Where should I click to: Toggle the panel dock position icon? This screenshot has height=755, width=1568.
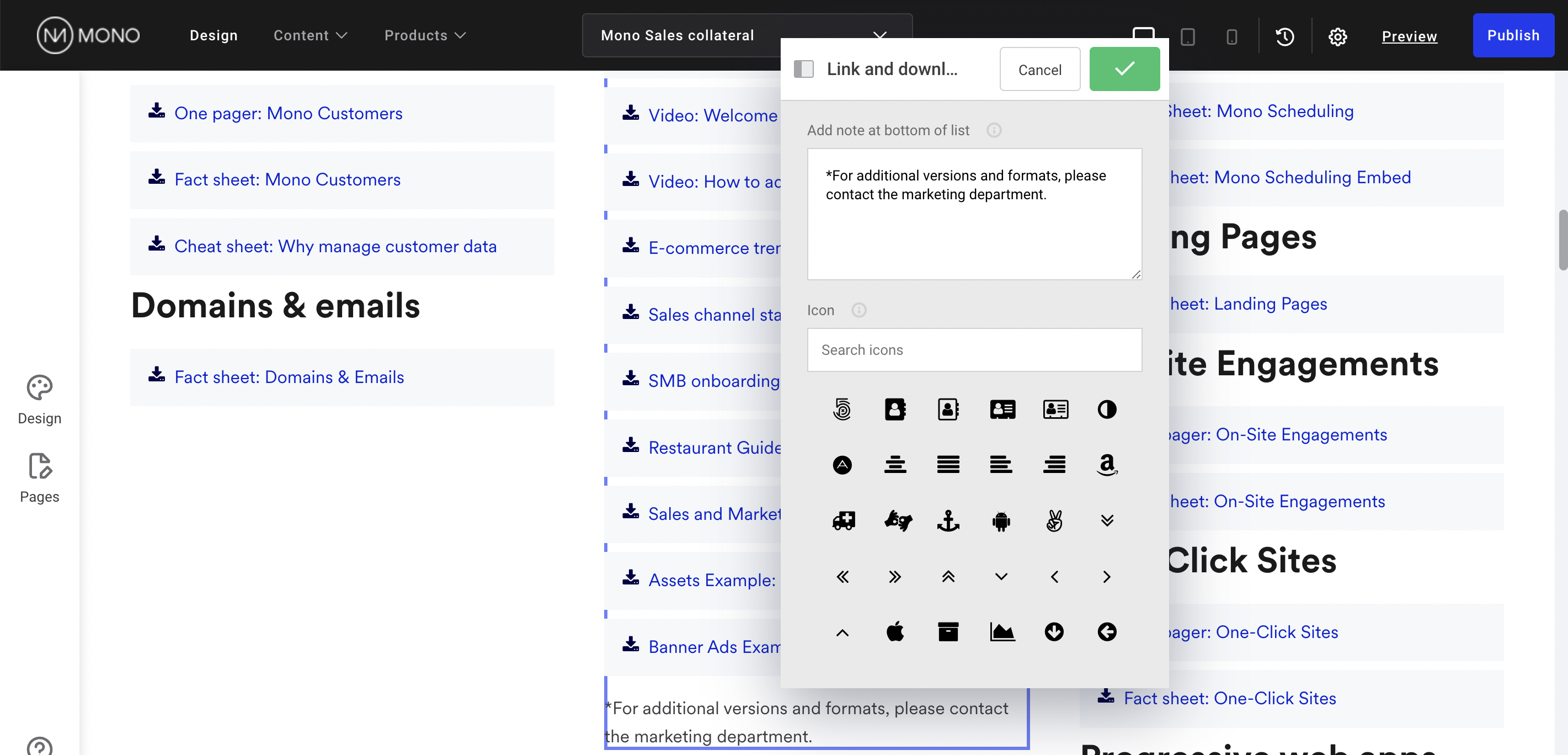click(x=803, y=69)
